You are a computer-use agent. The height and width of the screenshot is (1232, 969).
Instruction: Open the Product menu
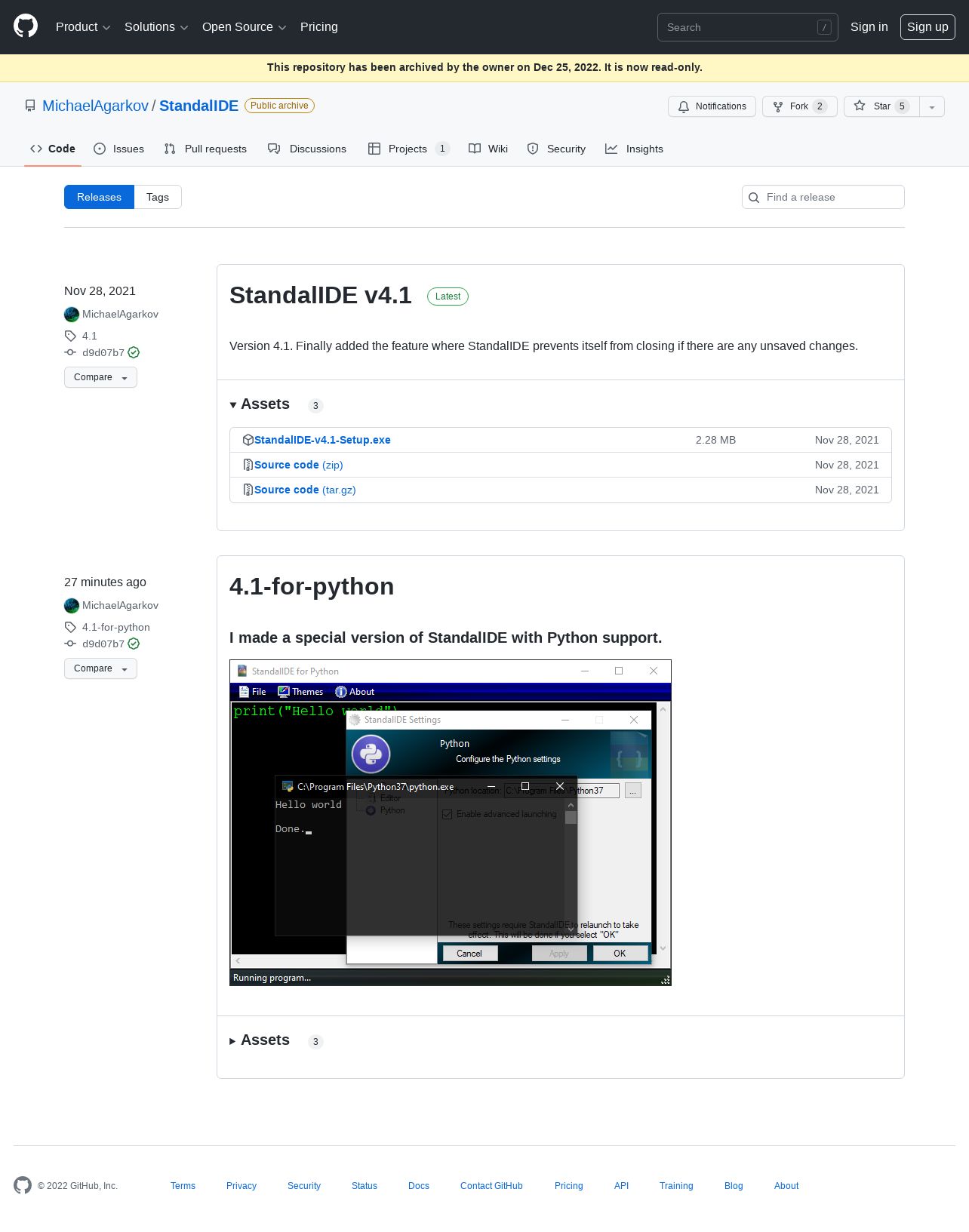click(83, 27)
